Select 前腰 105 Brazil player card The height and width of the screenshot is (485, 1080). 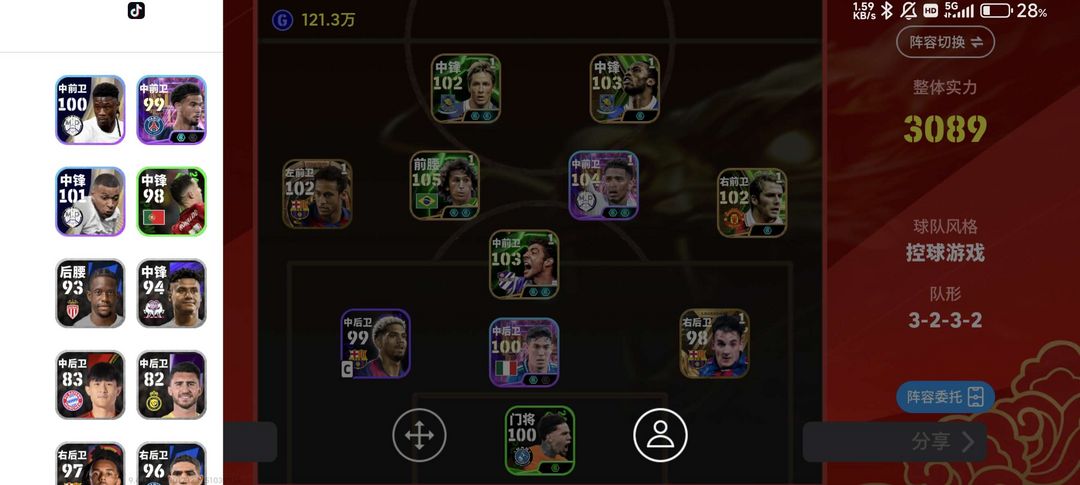coord(445,185)
